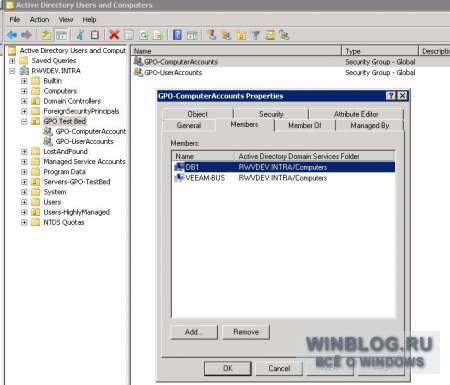
Task: Expand the Saved Queries node
Action: coord(12,61)
